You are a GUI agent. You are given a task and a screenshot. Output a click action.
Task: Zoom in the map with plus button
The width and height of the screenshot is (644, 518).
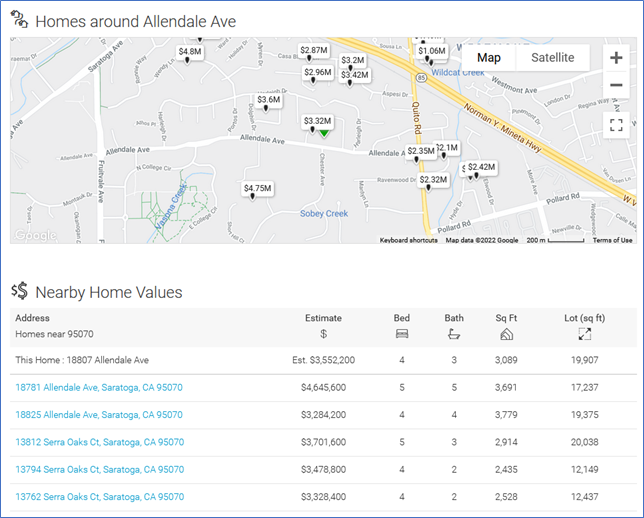coord(616,58)
